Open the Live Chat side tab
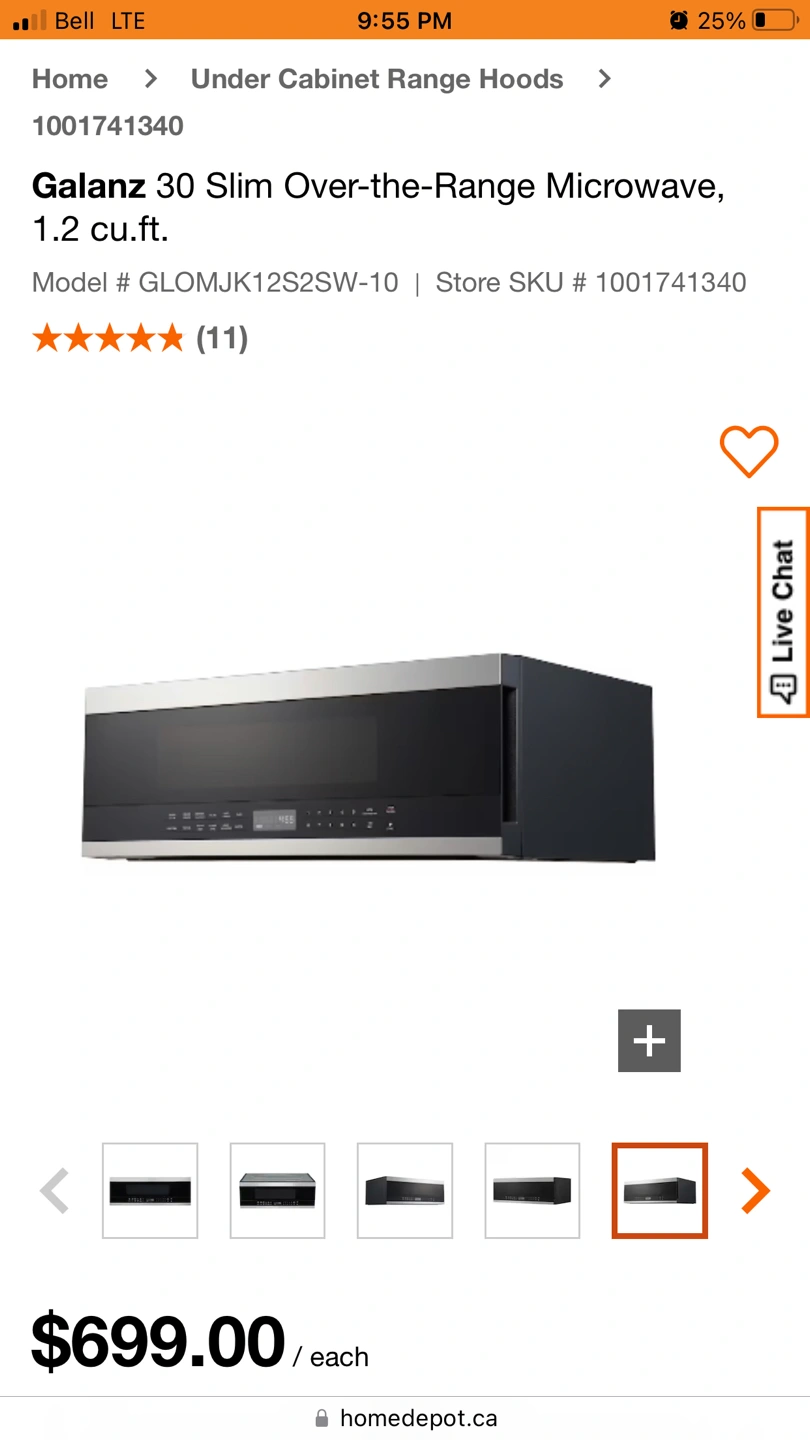810x1440 pixels. pos(783,612)
